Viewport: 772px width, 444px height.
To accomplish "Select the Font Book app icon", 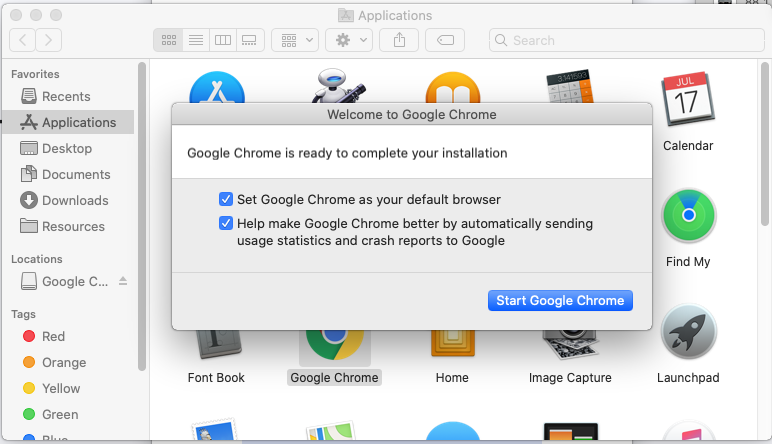I will (217, 344).
